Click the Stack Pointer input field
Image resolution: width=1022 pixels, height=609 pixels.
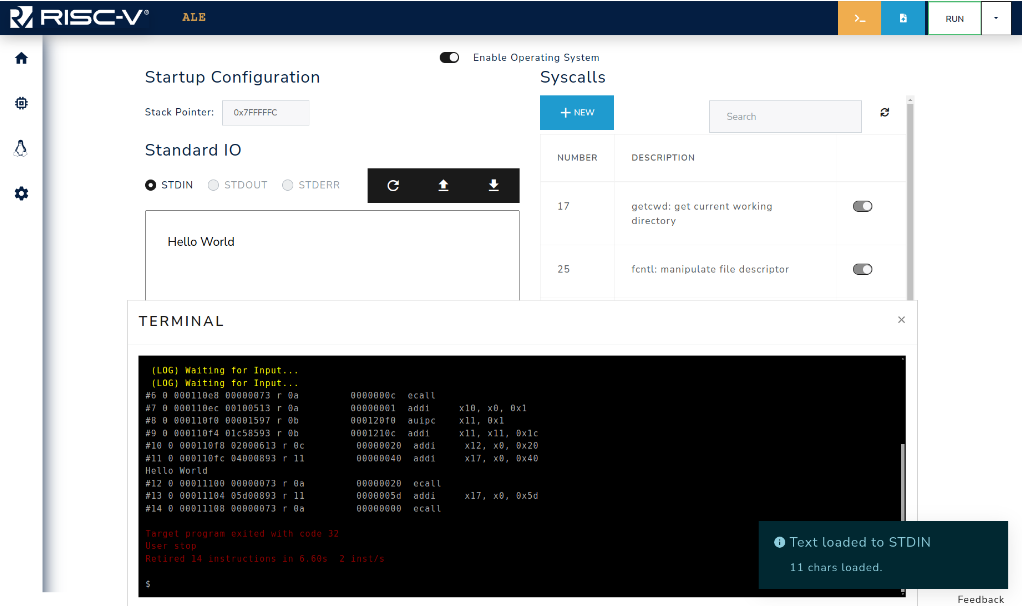(266, 112)
